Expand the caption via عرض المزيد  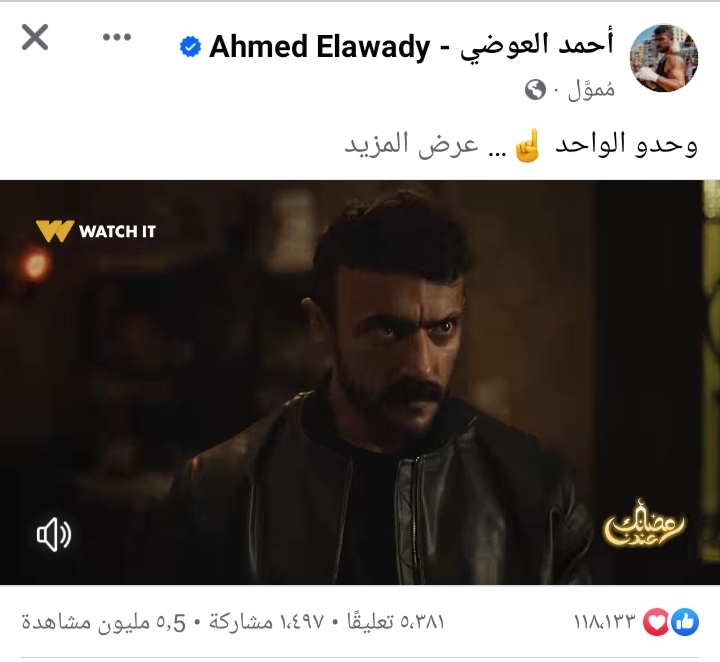411,144
